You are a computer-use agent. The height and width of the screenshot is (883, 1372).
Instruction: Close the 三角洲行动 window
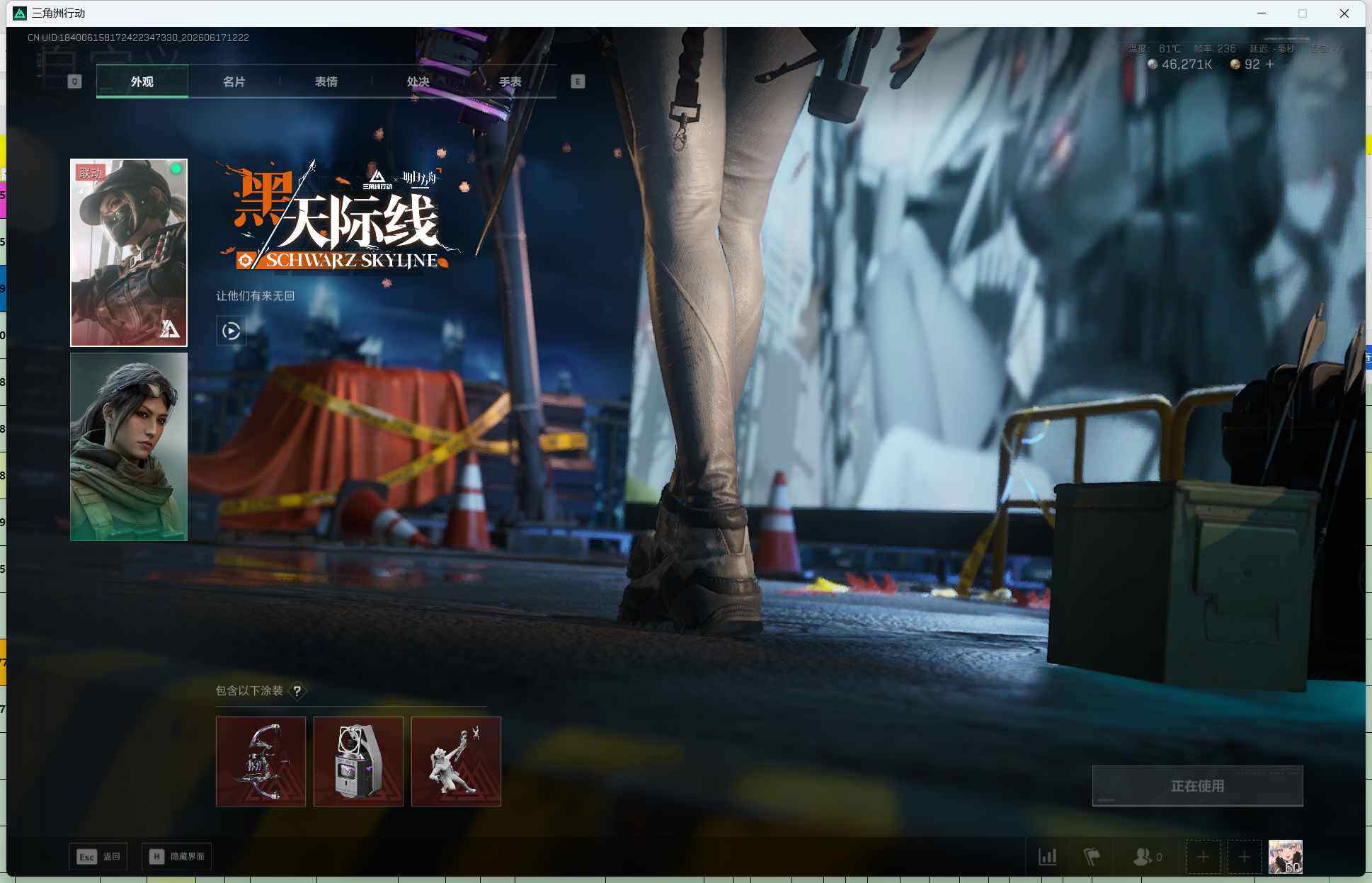1344,13
